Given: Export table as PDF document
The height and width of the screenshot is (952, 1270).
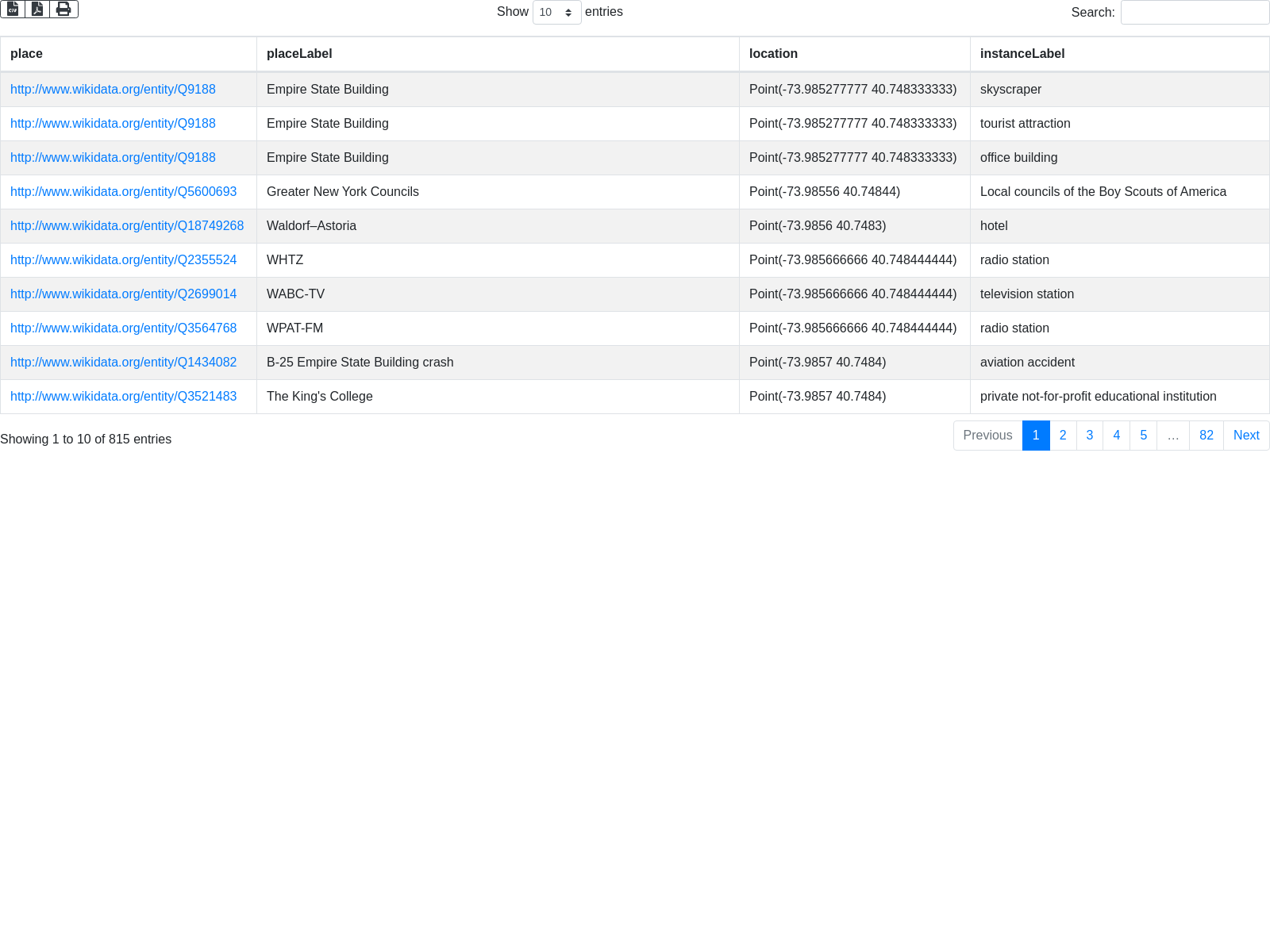Looking at the screenshot, I should point(37,9).
